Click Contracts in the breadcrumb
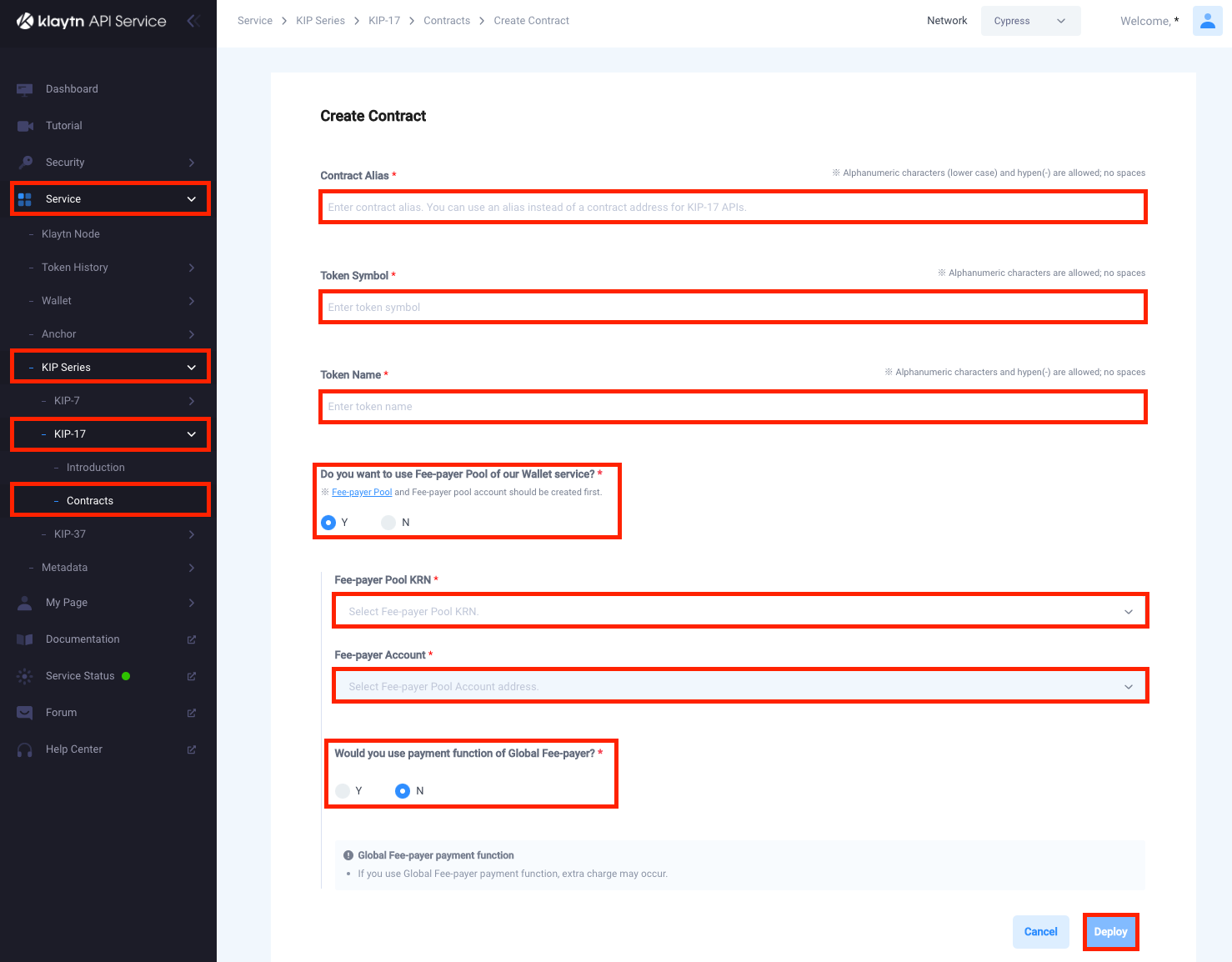1232x962 pixels. [447, 21]
